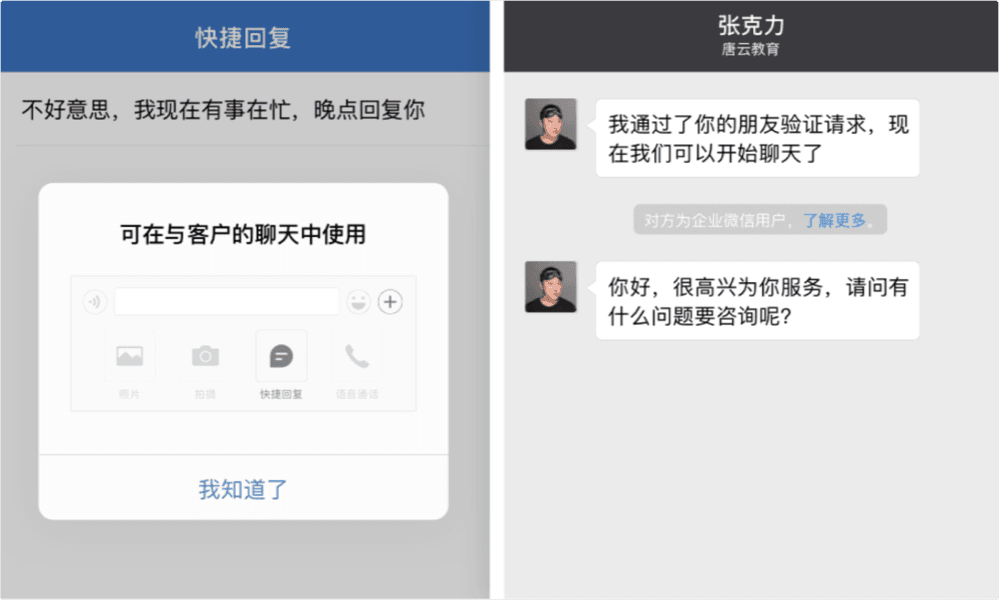The height and width of the screenshot is (600, 999).
Task: Tap the 快捷回复 header title
Action: pos(243,38)
